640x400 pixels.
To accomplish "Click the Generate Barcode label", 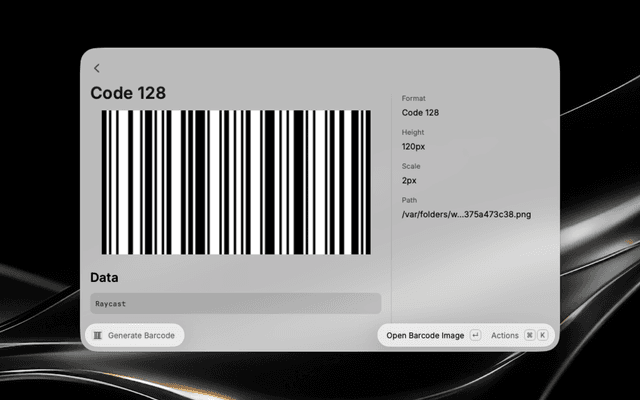I will [x=141, y=336].
